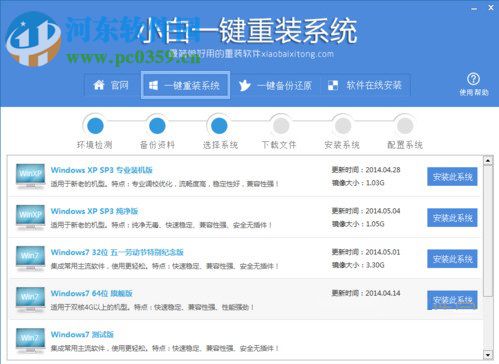Click the house icon beside 官网
The image size is (499, 364).
point(99,85)
